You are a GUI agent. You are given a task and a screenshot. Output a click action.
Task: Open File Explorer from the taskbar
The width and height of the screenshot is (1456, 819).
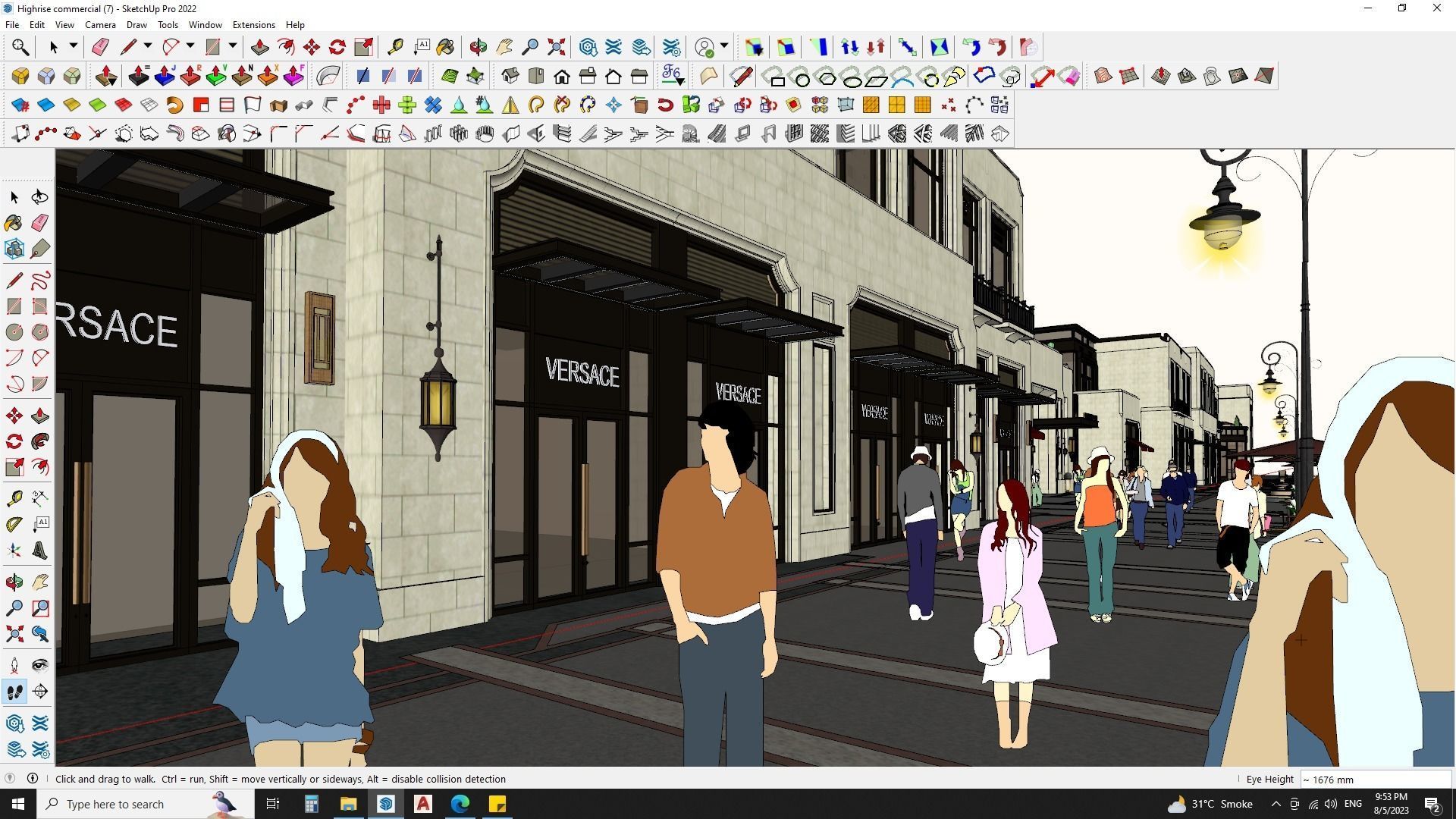point(348,804)
